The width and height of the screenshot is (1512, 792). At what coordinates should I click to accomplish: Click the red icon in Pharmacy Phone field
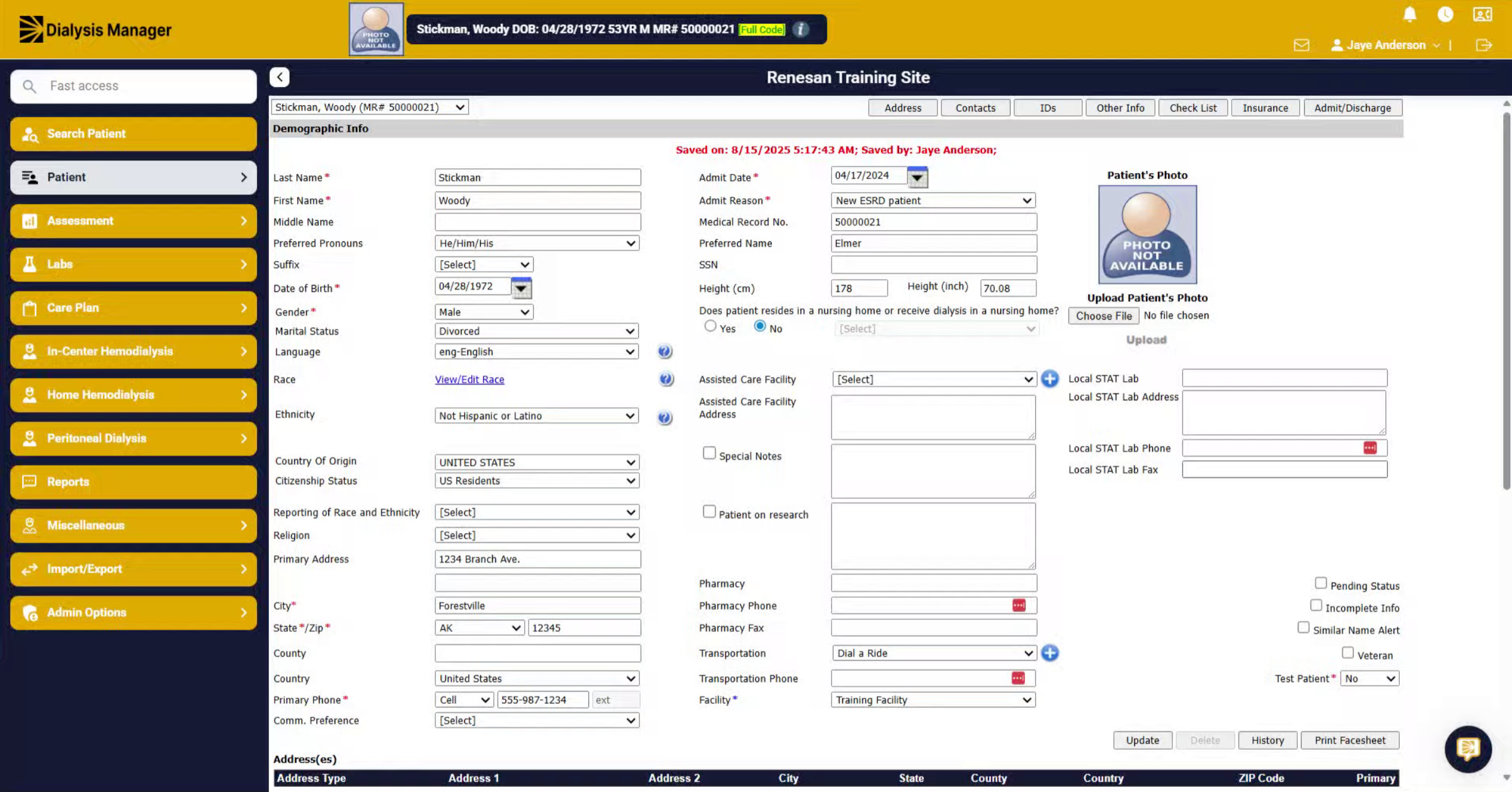1019,605
